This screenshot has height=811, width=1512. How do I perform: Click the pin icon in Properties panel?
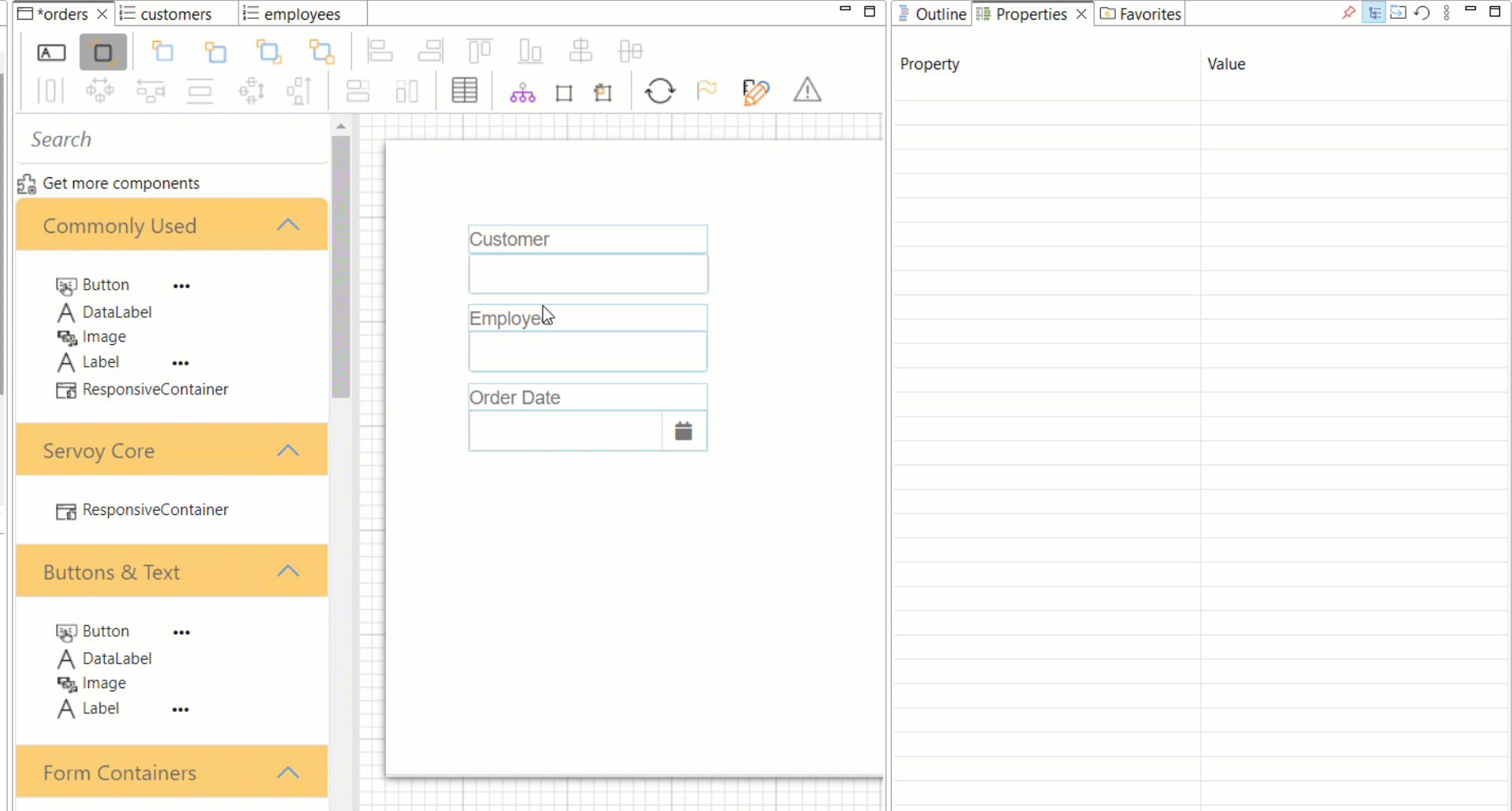point(1349,13)
